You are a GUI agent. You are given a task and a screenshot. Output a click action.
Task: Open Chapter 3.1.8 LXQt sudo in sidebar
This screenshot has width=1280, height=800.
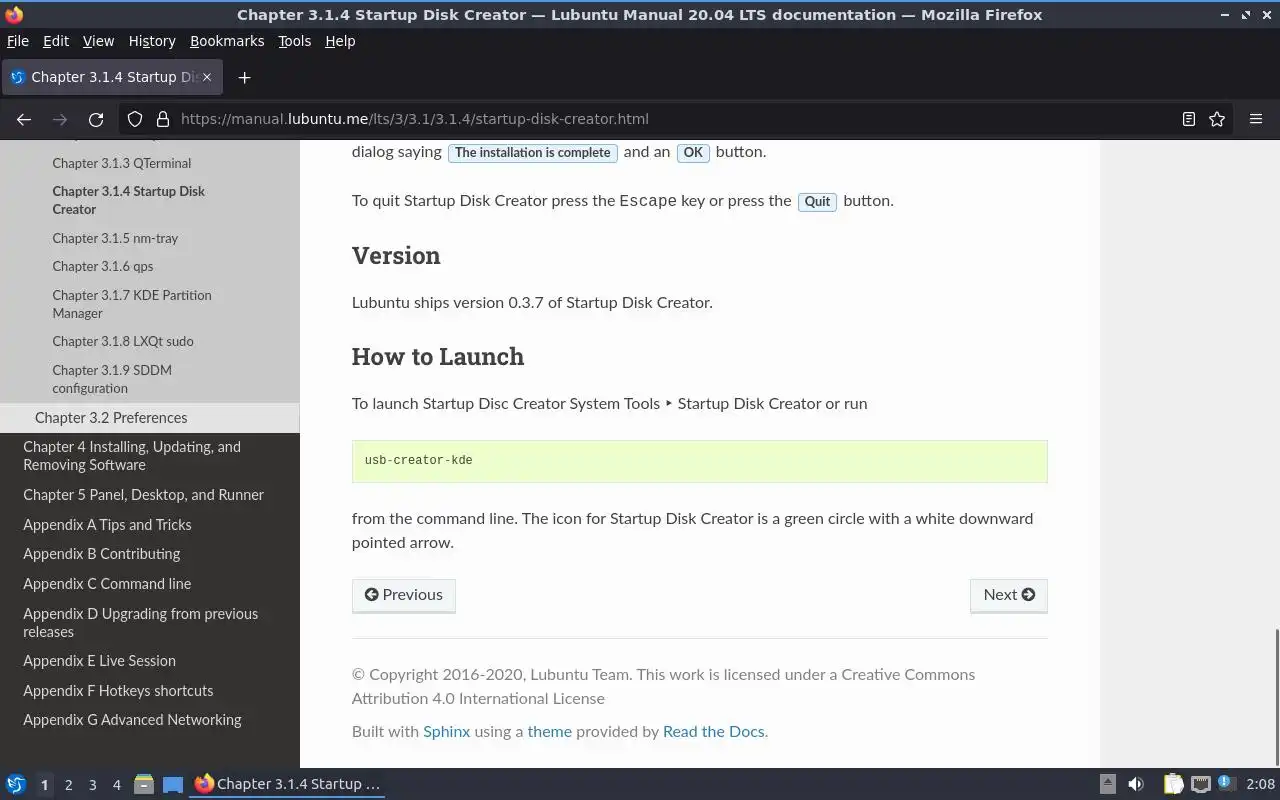[x=123, y=341]
